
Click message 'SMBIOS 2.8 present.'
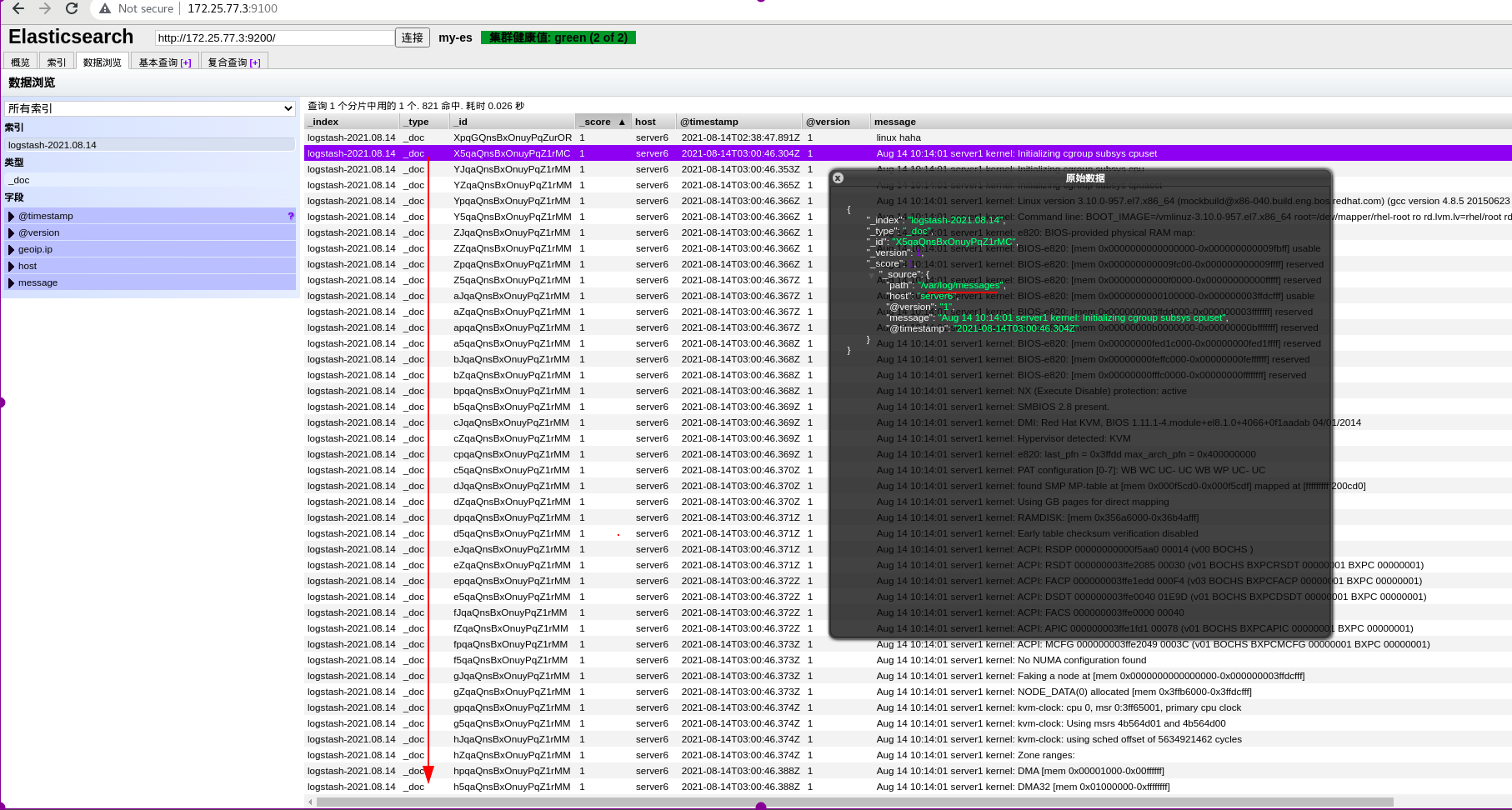point(993,407)
